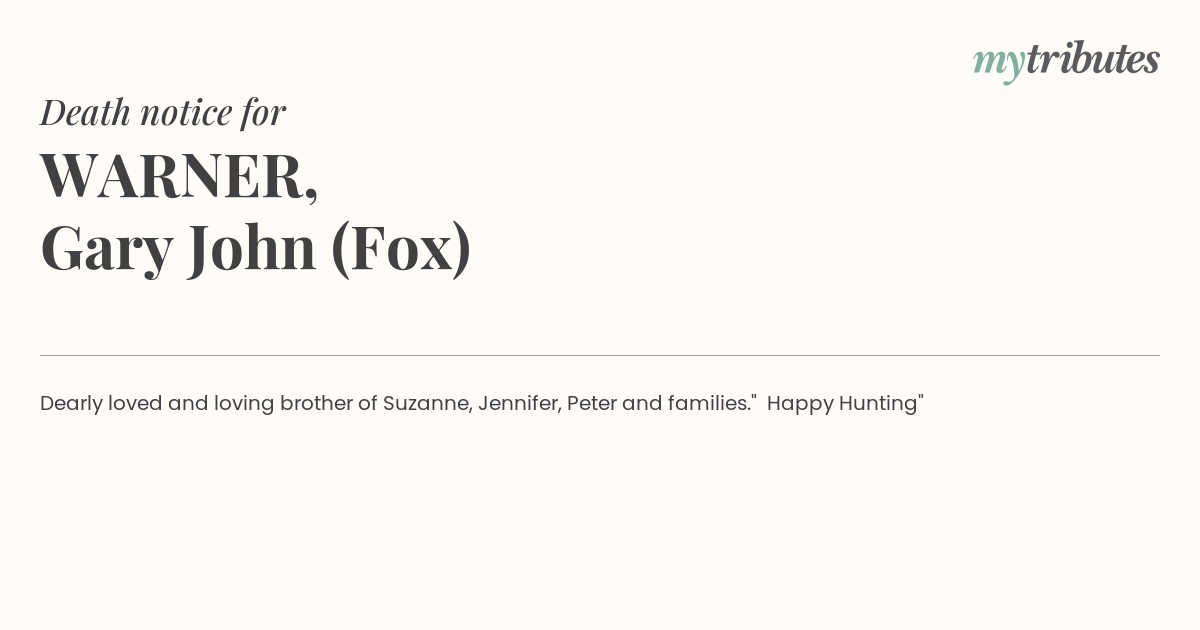
Task: Click the word "families" in the notice
Action: [x=709, y=403]
